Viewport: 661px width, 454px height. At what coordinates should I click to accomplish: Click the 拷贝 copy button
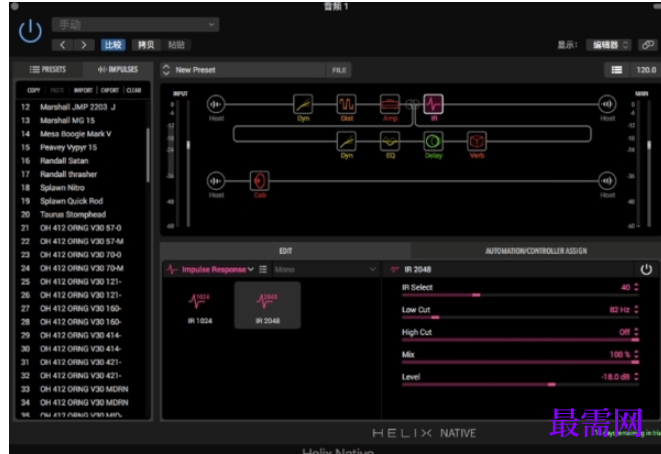146,45
